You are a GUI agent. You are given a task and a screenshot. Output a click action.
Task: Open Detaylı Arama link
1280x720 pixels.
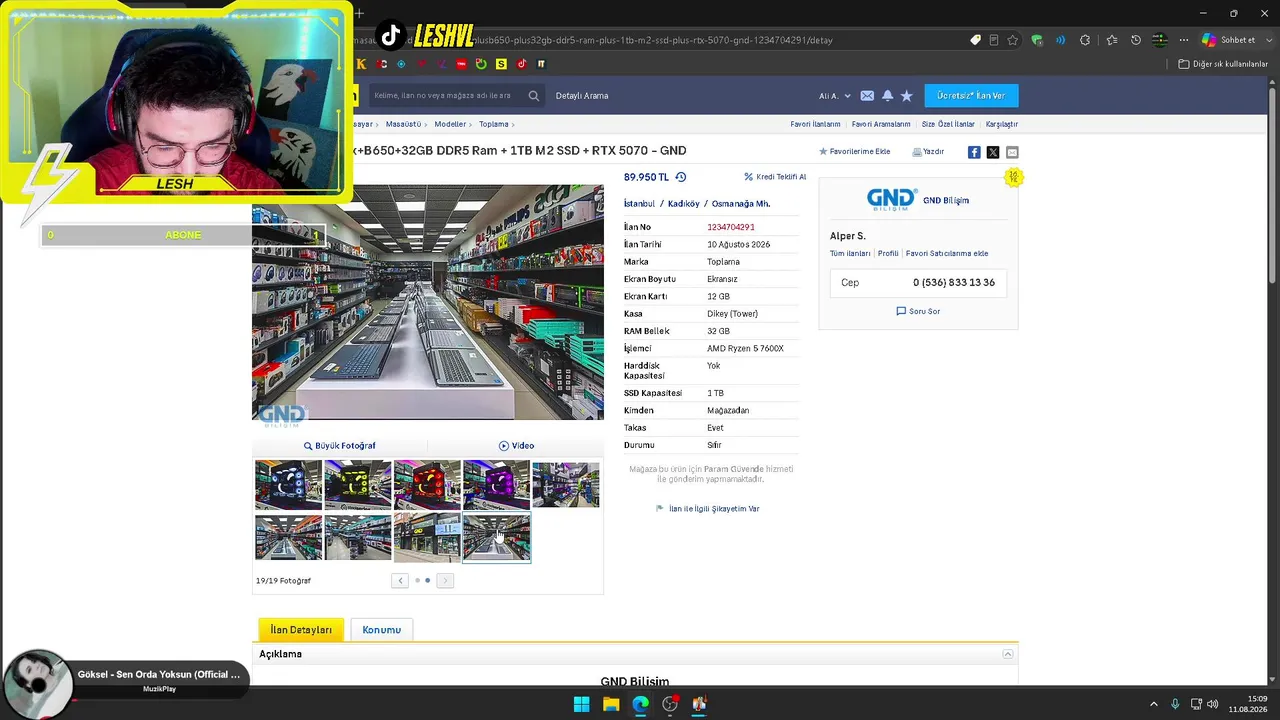tap(582, 96)
